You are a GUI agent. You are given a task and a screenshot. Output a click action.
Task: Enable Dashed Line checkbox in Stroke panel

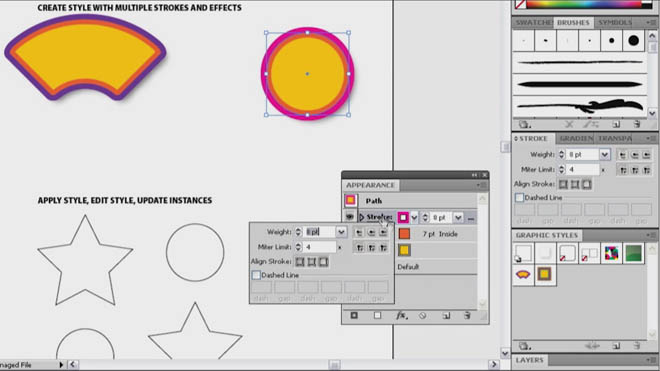click(x=519, y=197)
